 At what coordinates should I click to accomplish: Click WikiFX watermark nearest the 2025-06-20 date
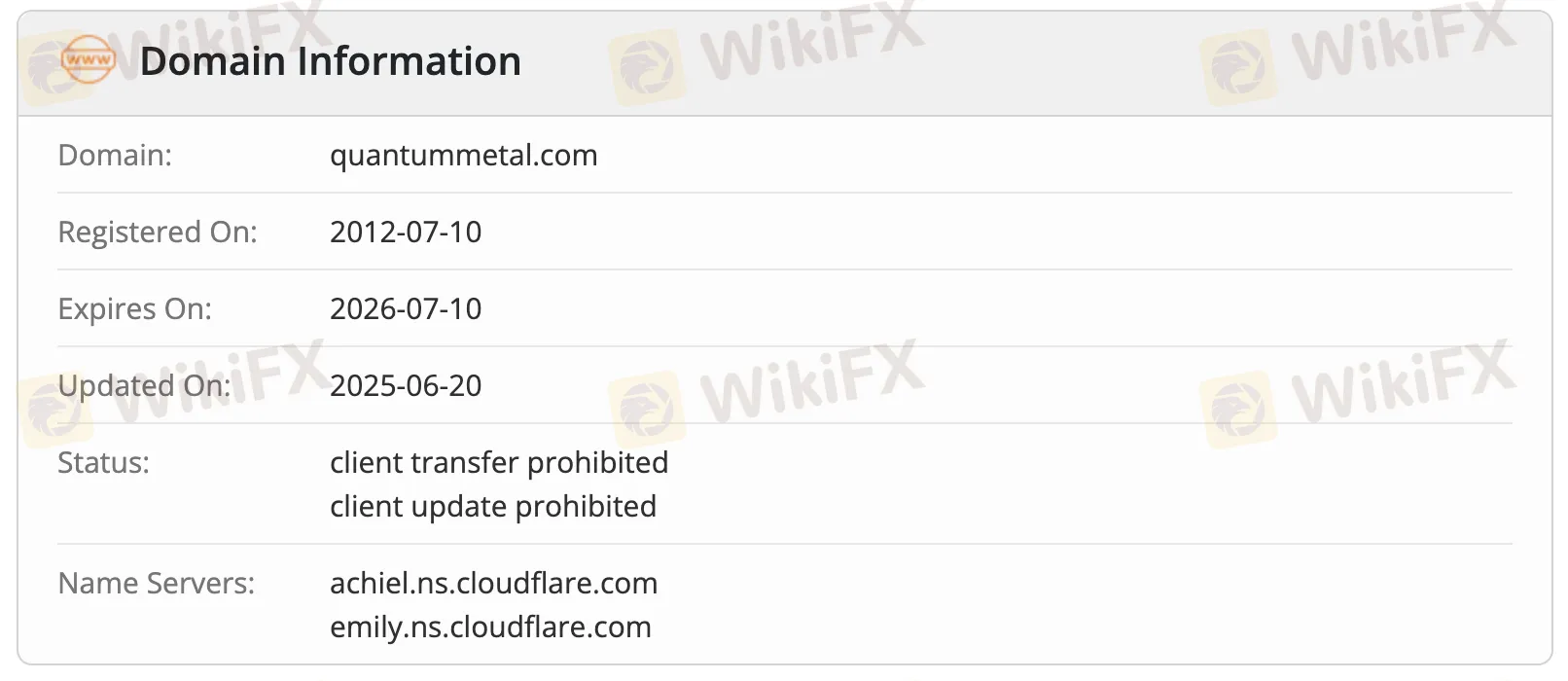coord(768,389)
